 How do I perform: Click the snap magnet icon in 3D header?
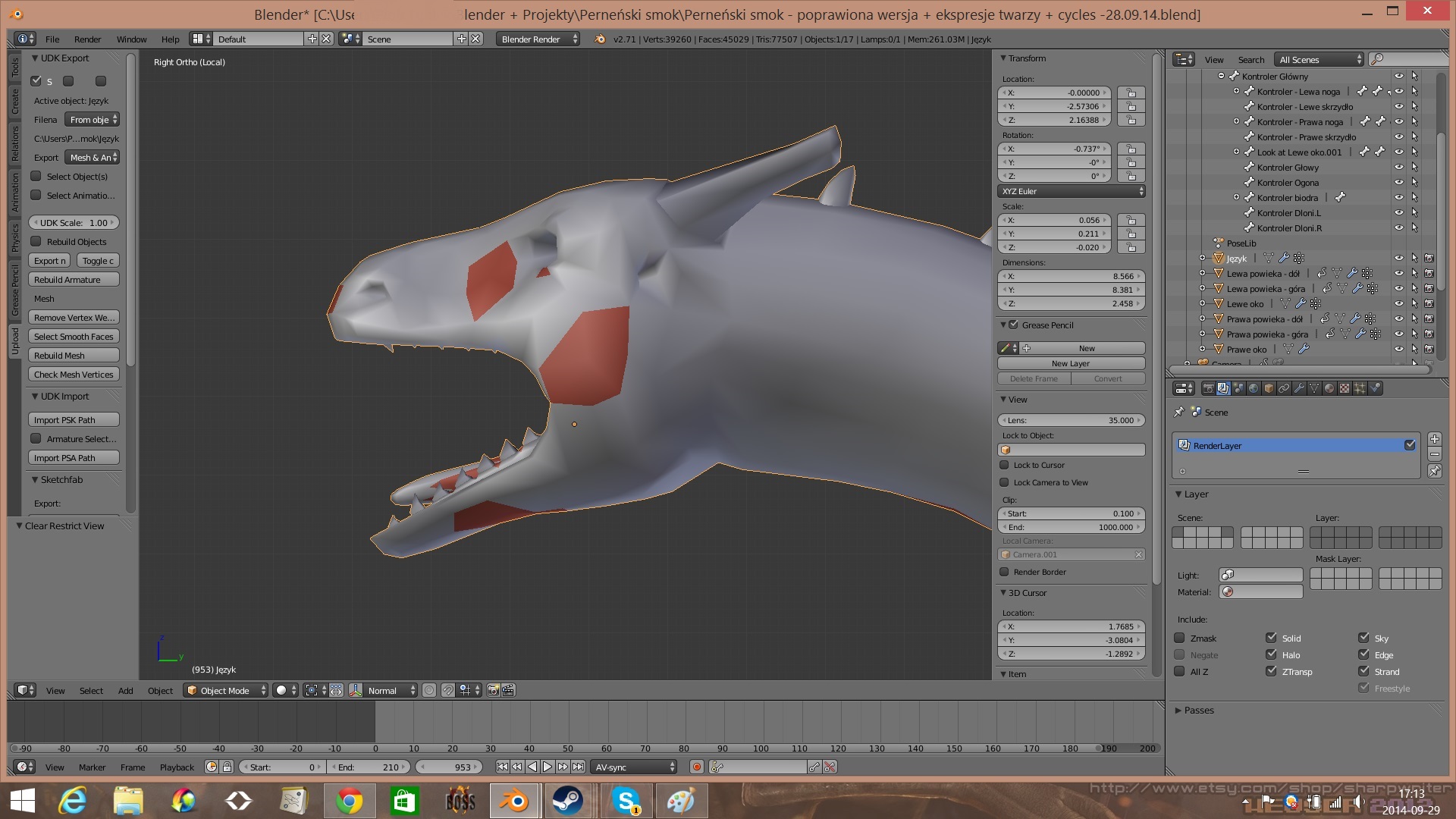coord(448,690)
